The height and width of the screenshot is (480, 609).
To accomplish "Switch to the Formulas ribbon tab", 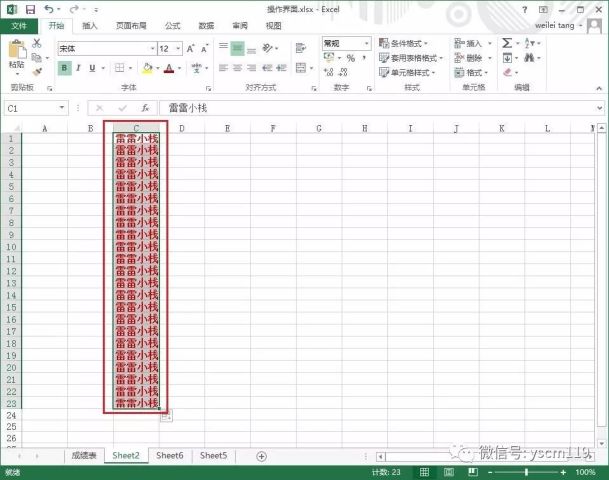I will tap(172, 26).
